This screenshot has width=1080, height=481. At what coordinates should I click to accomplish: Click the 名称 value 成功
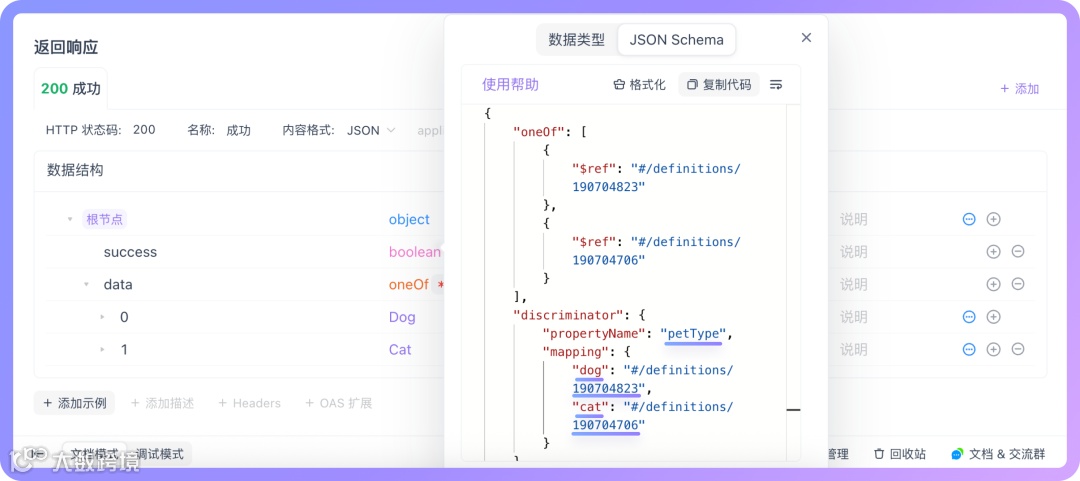tap(238, 130)
